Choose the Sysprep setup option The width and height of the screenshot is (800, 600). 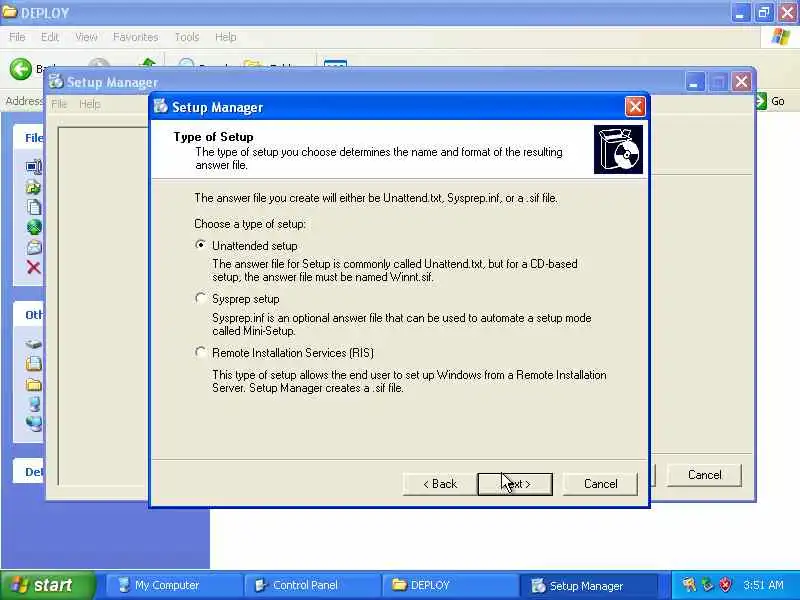point(201,298)
